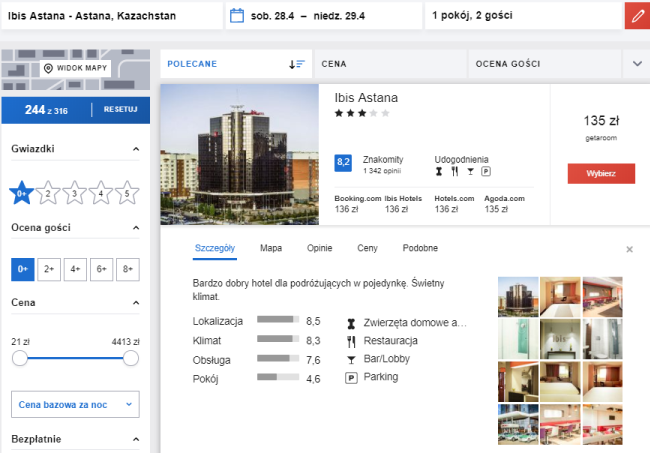Click the pets icon beside Zwierzęta domowe
The height and width of the screenshot is (453, 650).
click(x=351, y=323)
